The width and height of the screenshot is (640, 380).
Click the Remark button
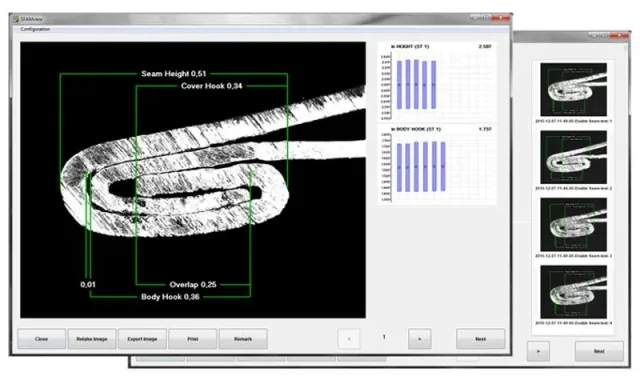[x=243, y=339]
